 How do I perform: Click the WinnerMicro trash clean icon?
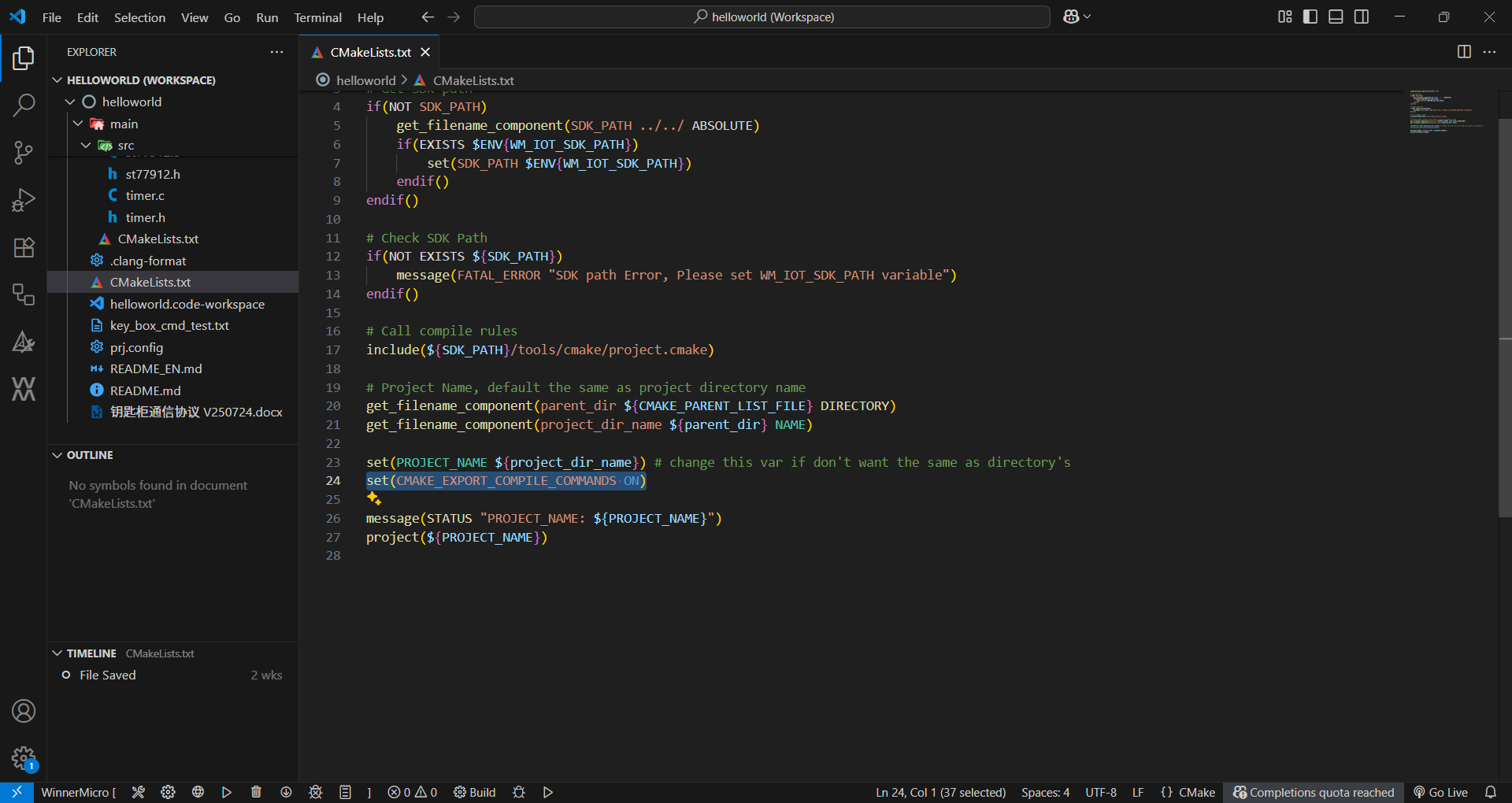coord(256,792)
